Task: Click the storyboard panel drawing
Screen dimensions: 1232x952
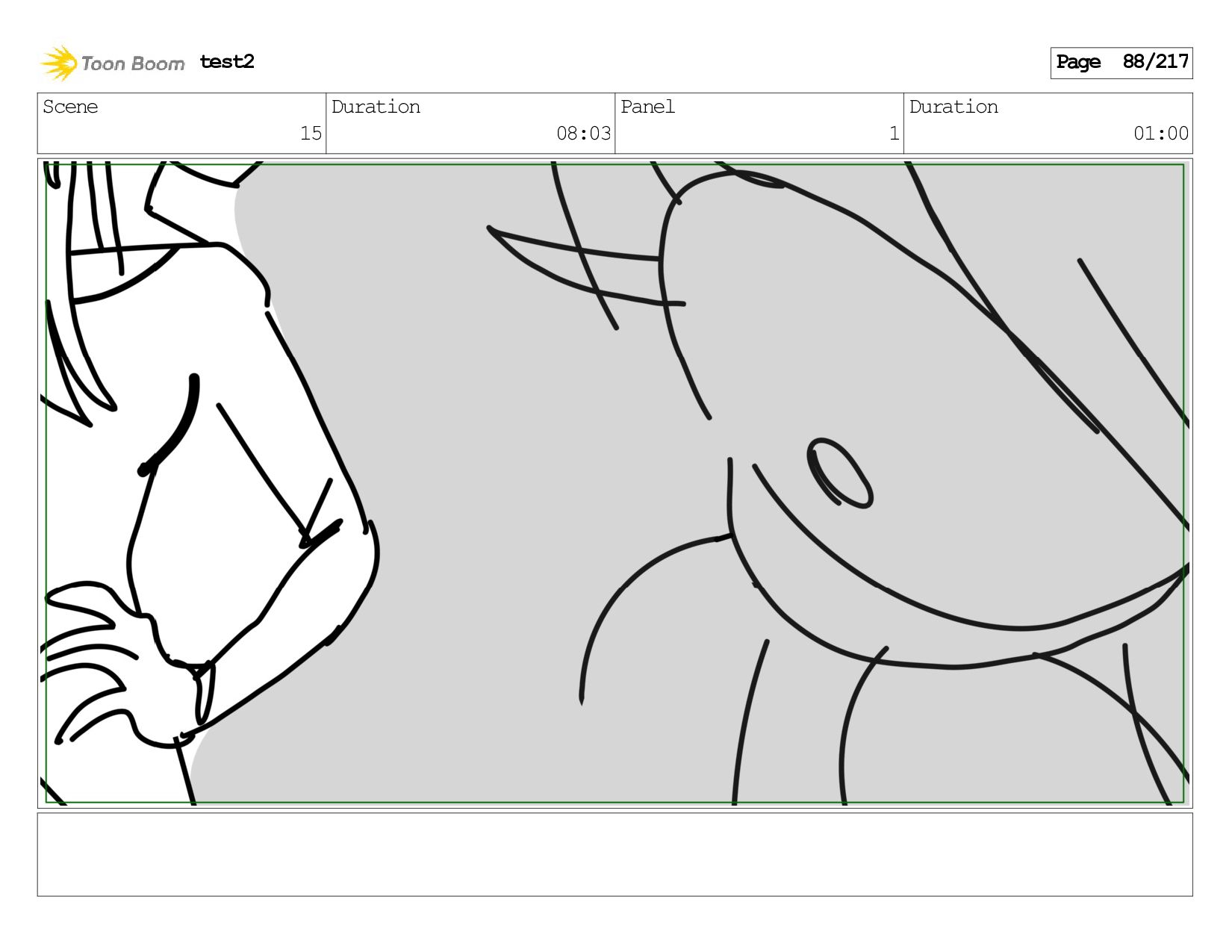Action: point(615,483)
